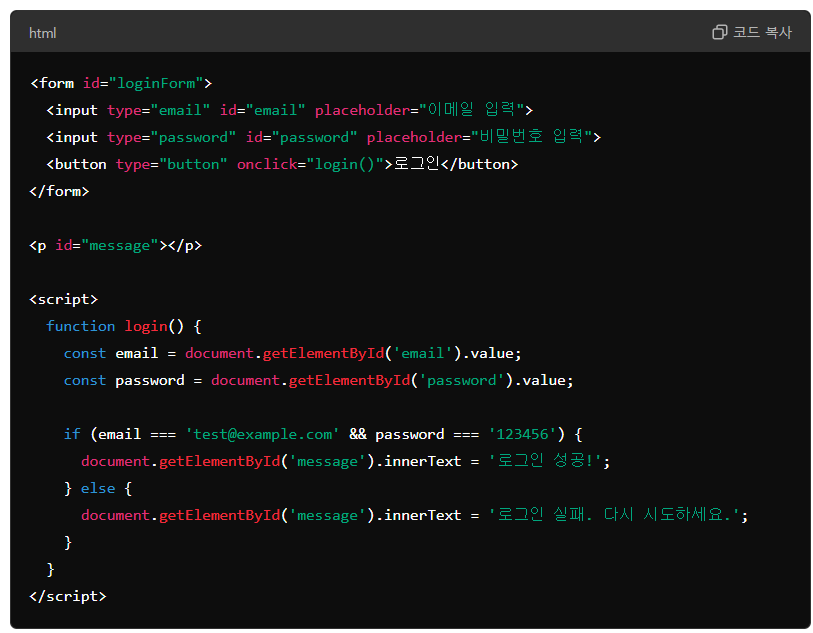Click the form id="loginForm" line
Viewport: 813px width, 633px height.
(121, 83)
